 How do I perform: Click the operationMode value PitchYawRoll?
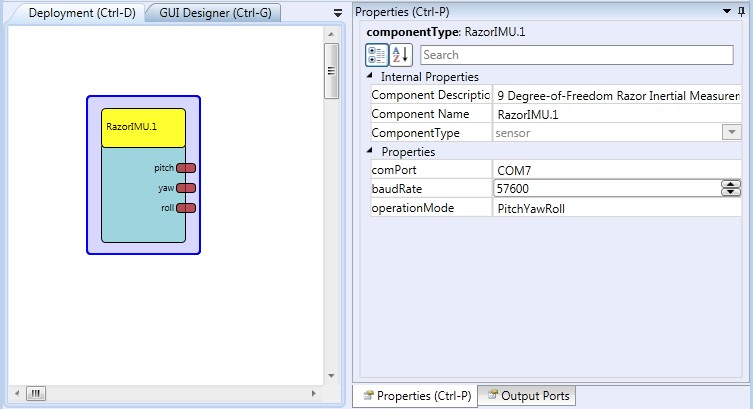tap(617, 208)
